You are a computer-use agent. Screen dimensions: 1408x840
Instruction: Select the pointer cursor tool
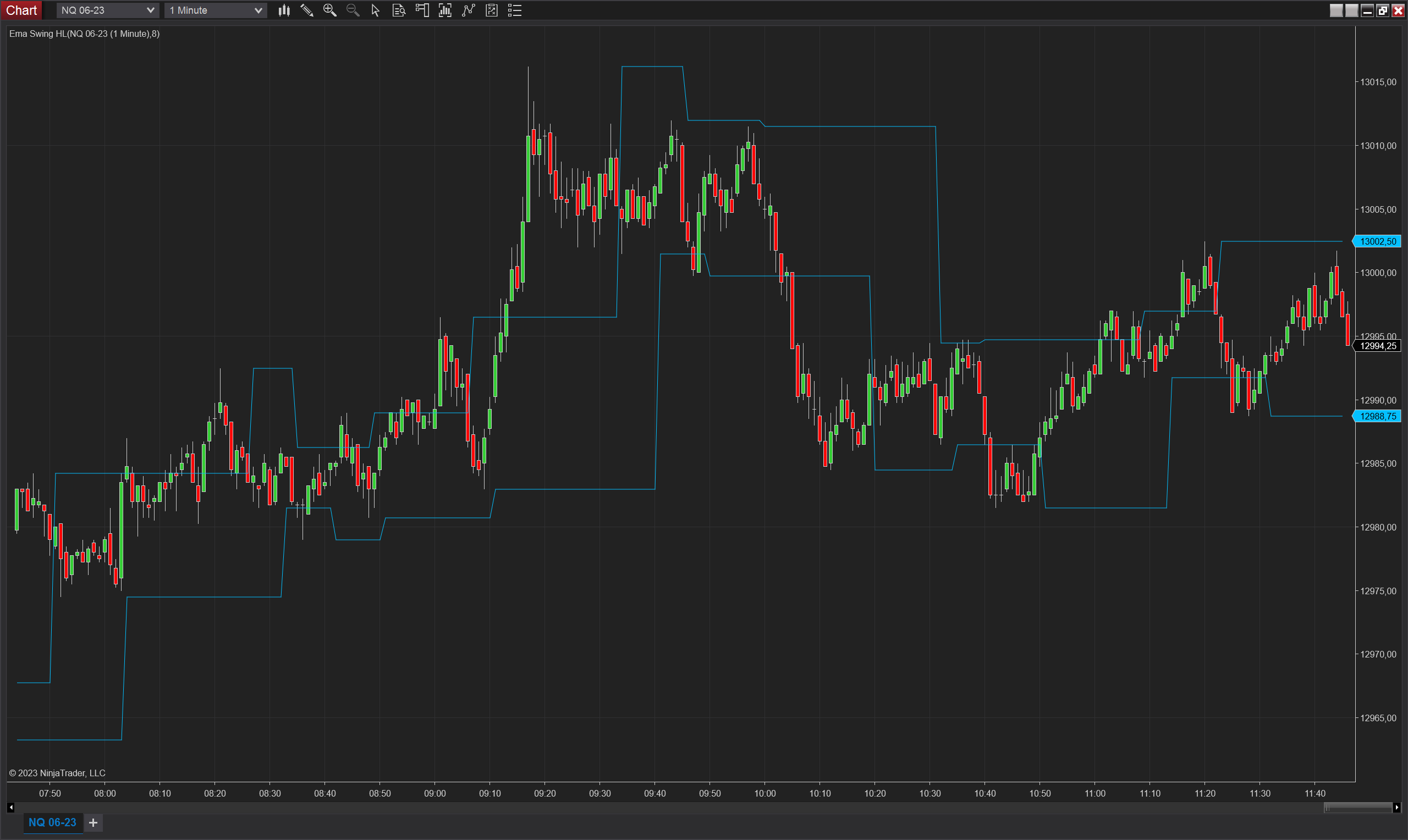375,10
